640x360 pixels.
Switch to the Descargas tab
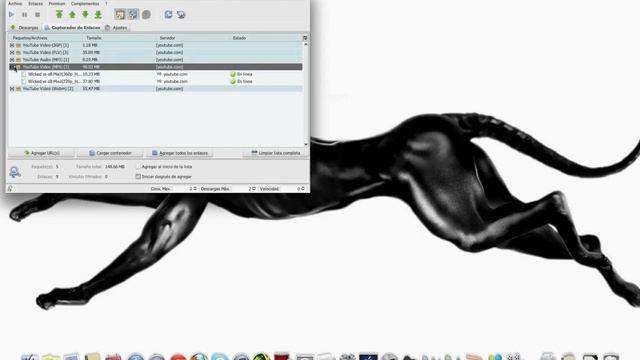click(24, 28)
